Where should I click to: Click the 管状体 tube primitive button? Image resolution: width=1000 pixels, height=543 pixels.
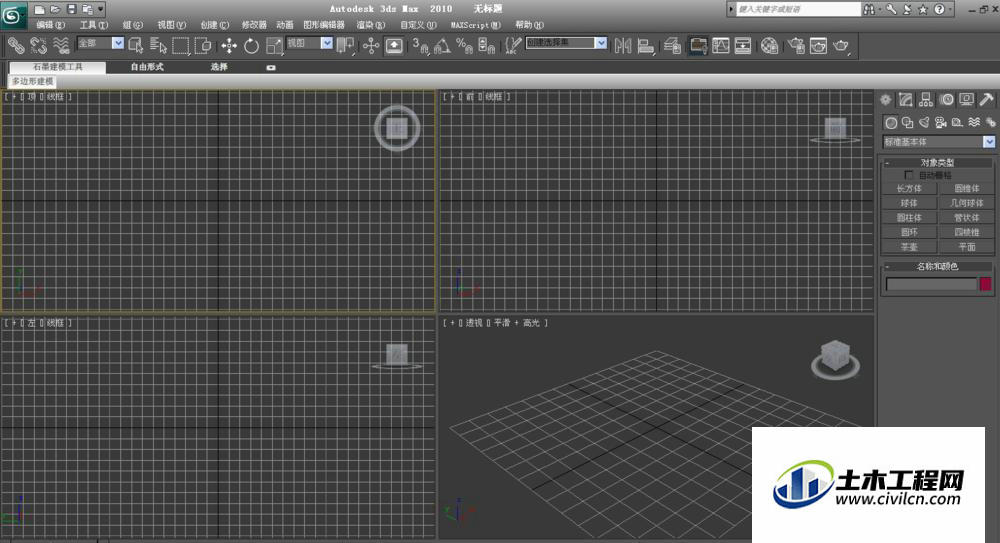click(x=967, y=218)
